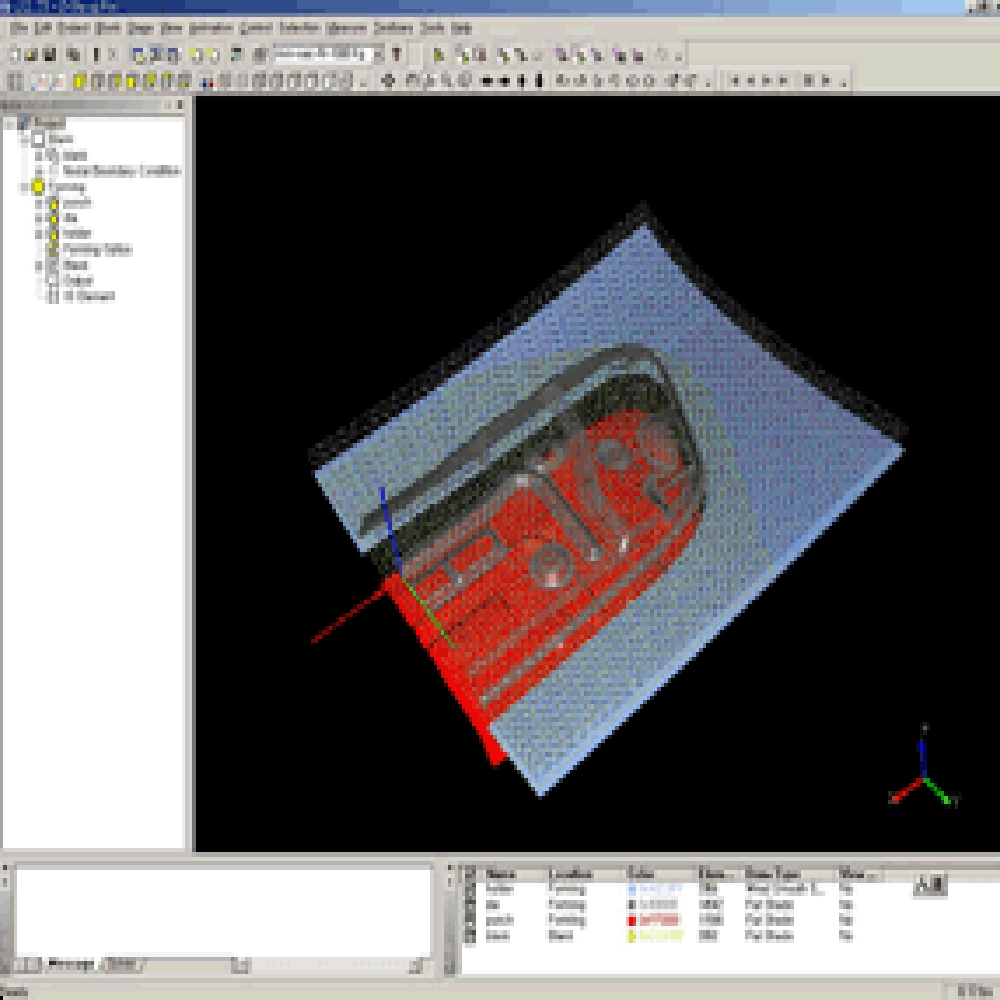Screen dimensions: 1000x1000
Task: Open the Mesh menu
Action: pyautogui.click(x=106, y=28)
